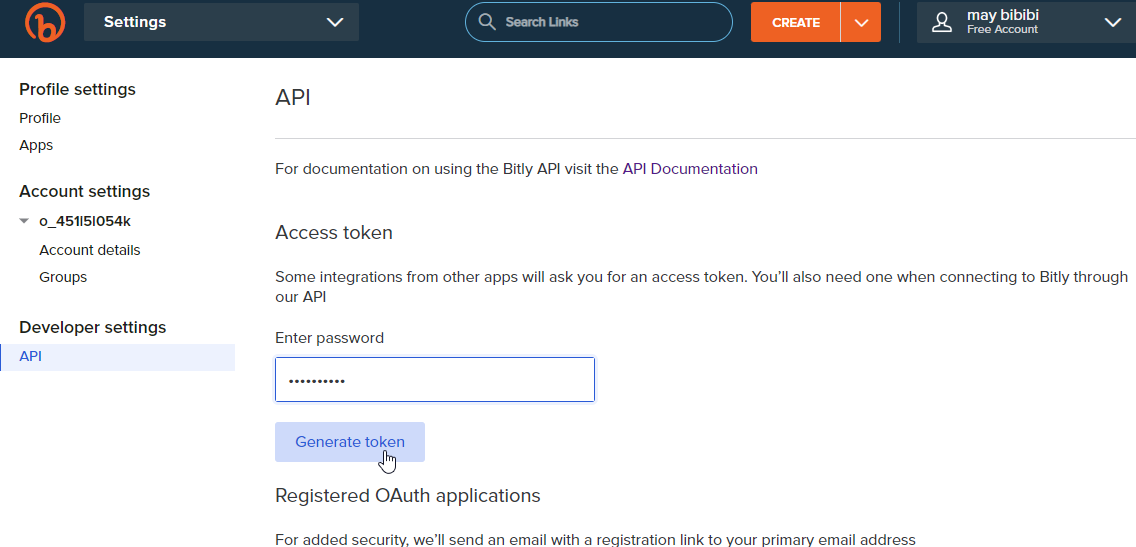The image size is (1136, 547).
Task: Click the magnifier icon in search bar
Action: [x=487, y=22]
